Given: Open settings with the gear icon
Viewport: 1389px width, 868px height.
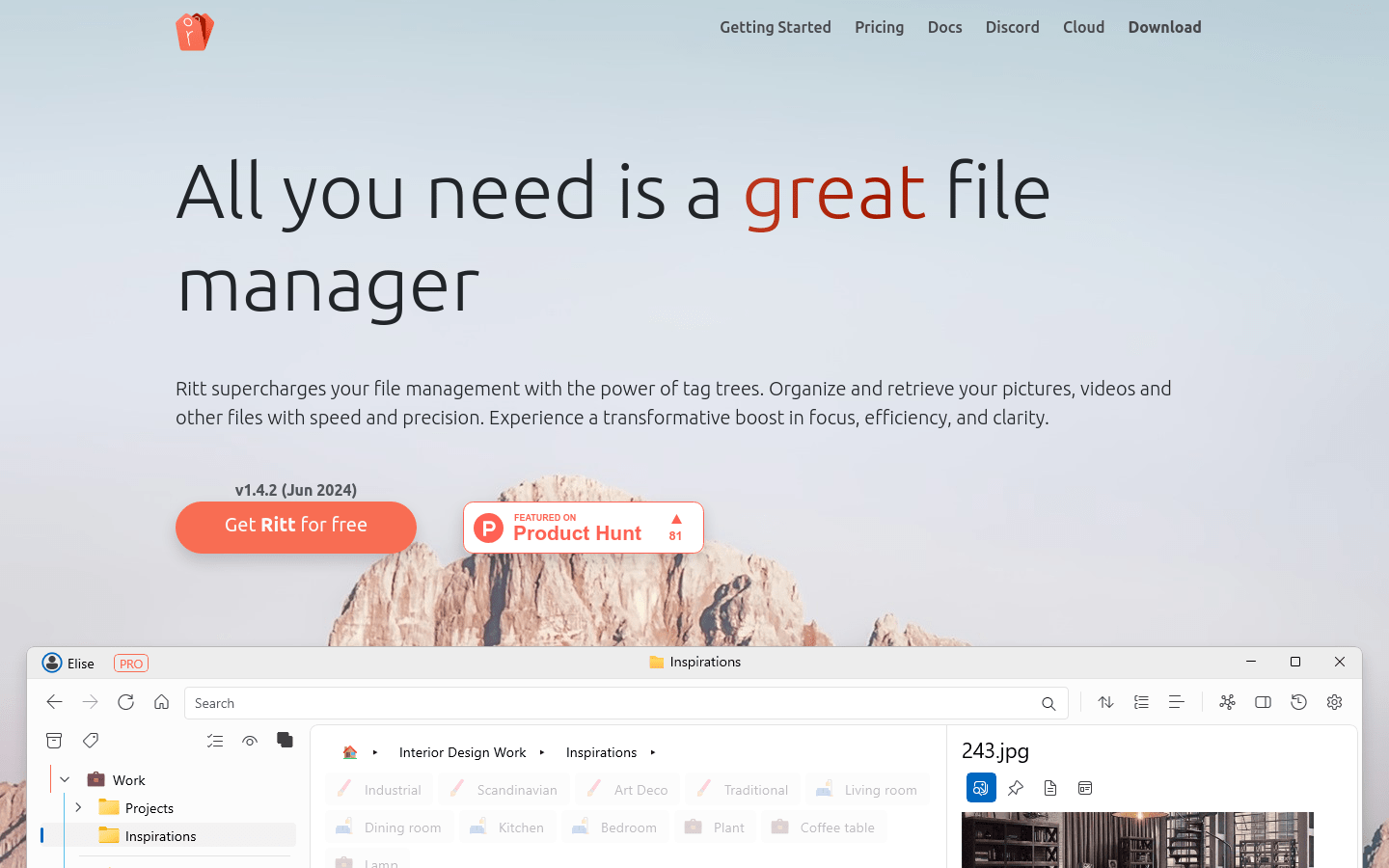Looking at the screenshot, I should (1334, 702).
